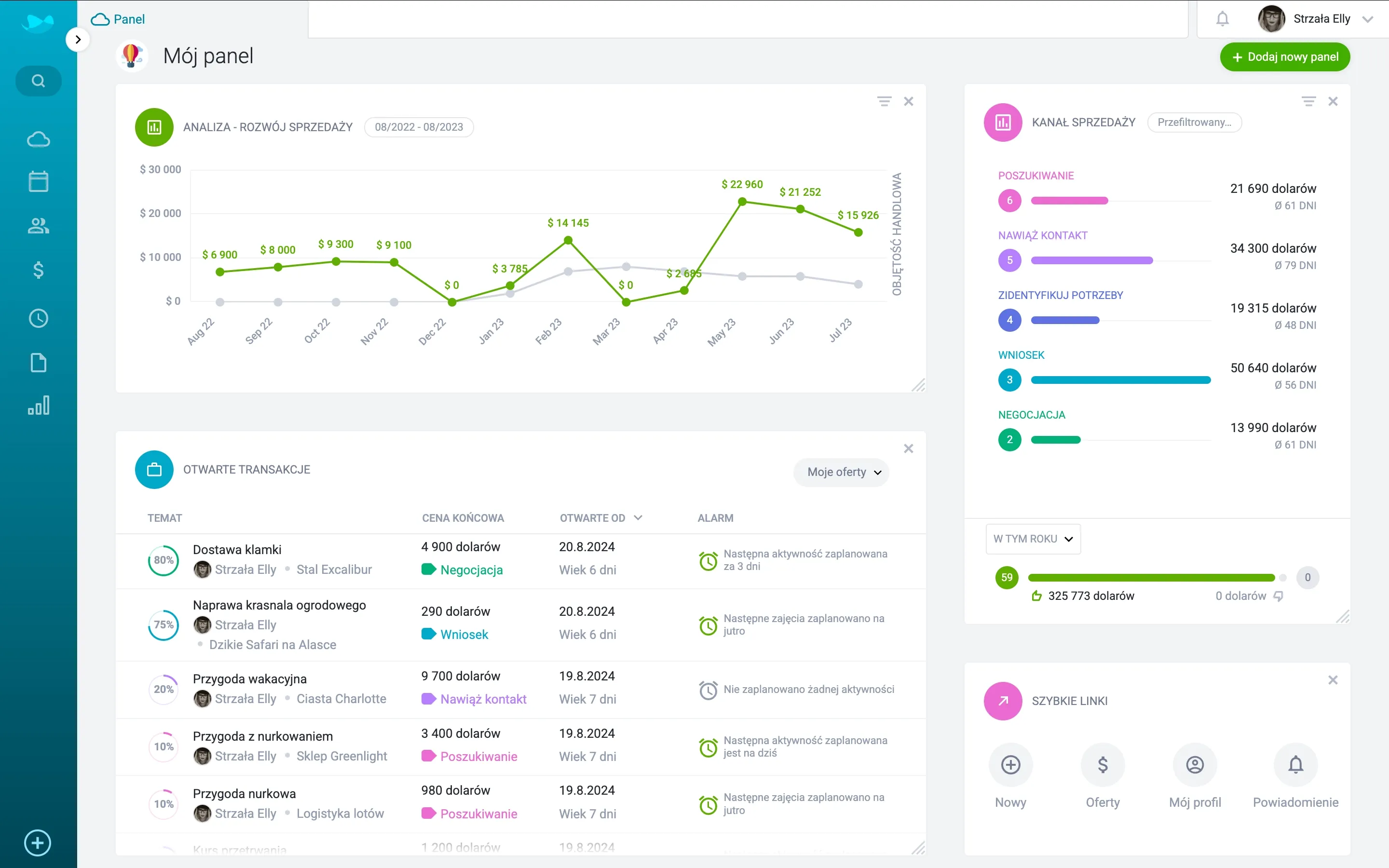The image size is (1389, 868).
Task: Open the finances dollar icon in the sidebar
Action: (x=38, y=270)
